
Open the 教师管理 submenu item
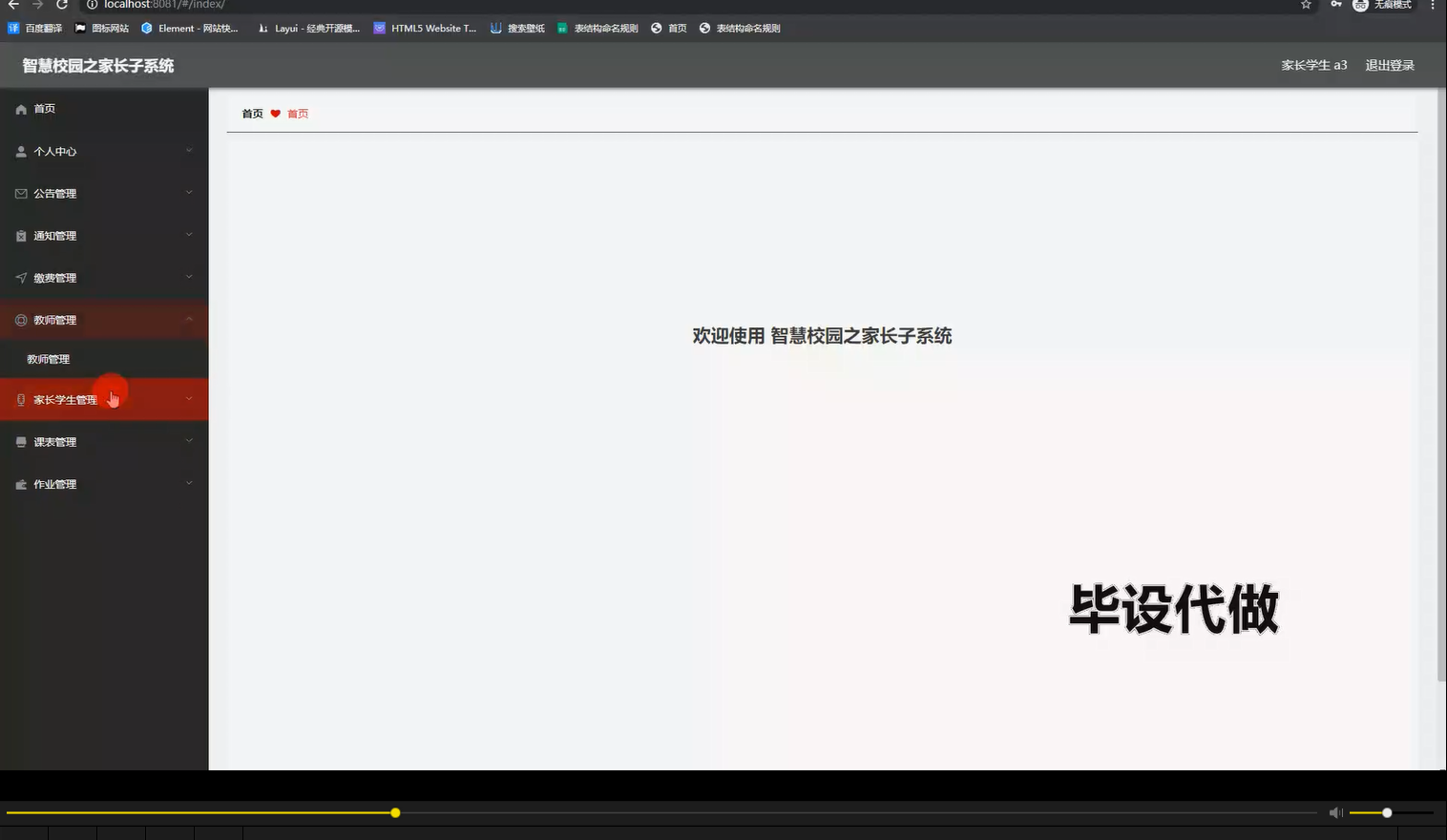pyautogui.click(x=48, y=359)
